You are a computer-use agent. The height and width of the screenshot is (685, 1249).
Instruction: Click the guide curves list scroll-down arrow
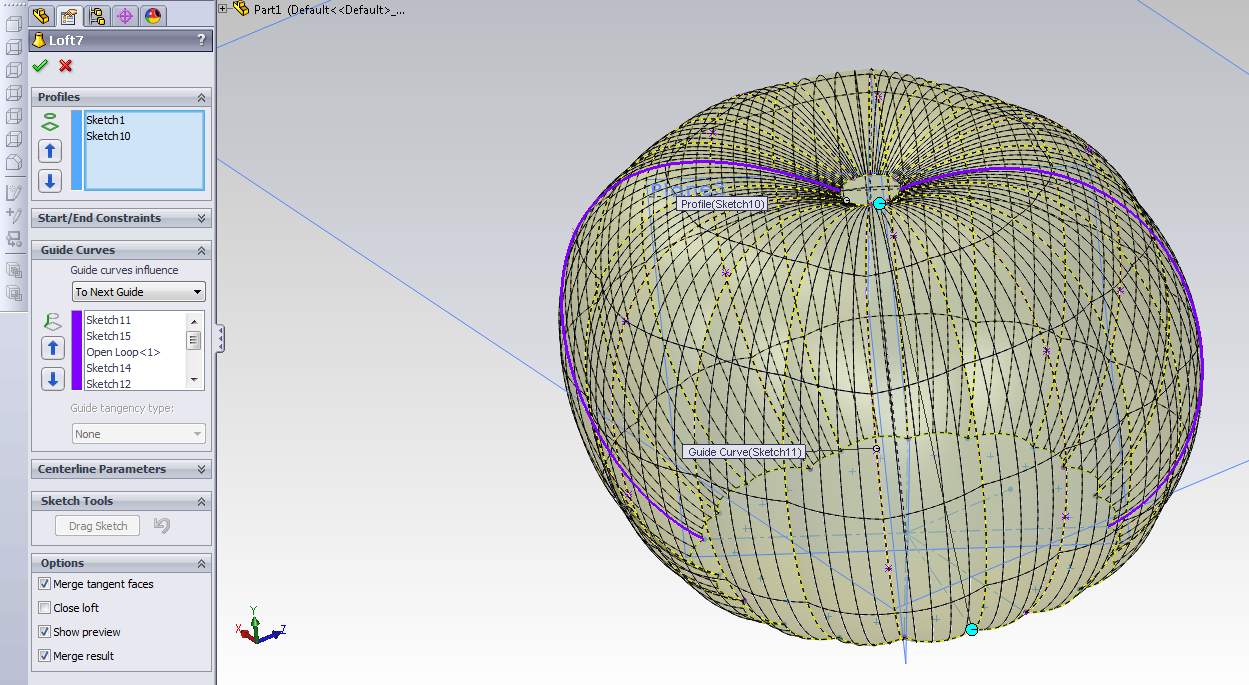(194, 380)
